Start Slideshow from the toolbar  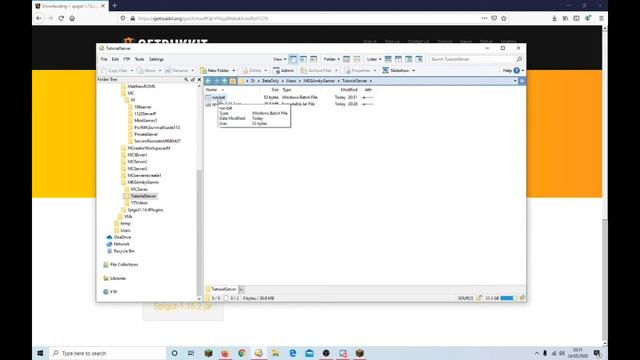[x=396, y=71]
